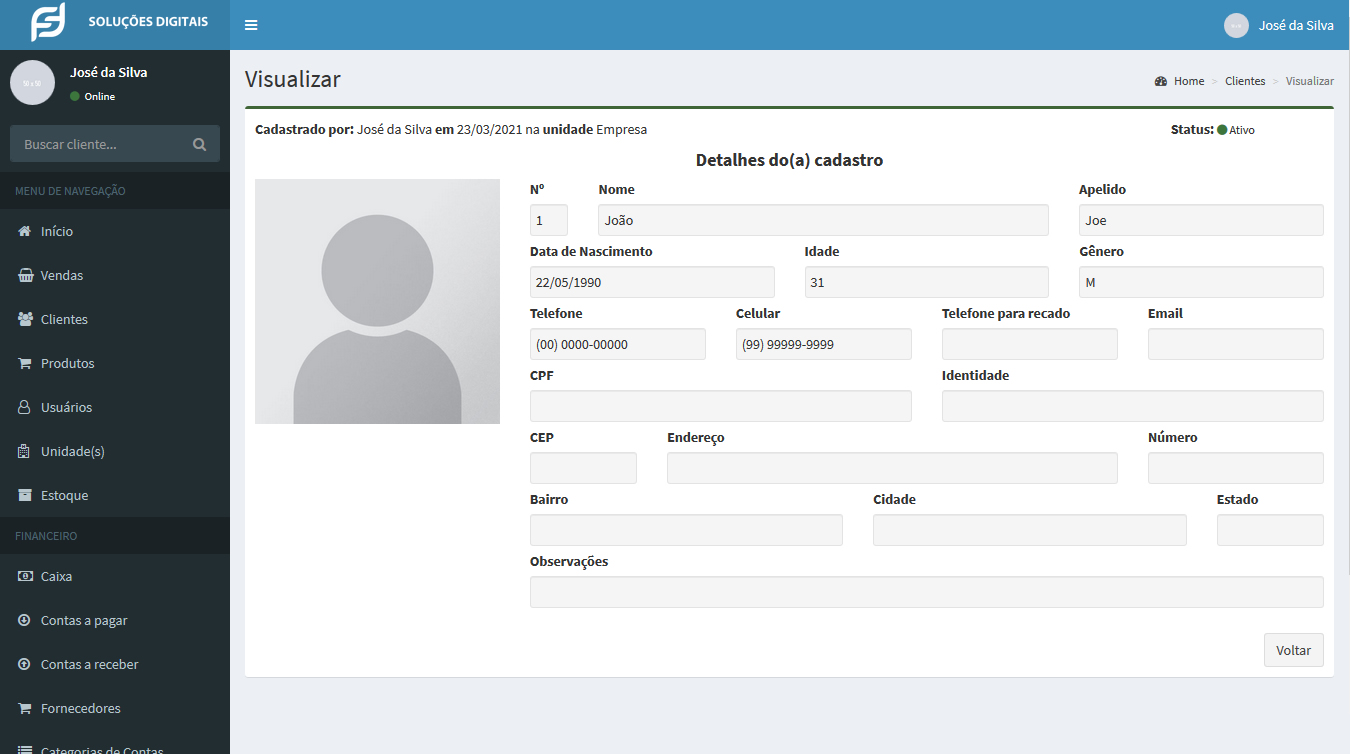Click the CEP field

coord(583,468)
